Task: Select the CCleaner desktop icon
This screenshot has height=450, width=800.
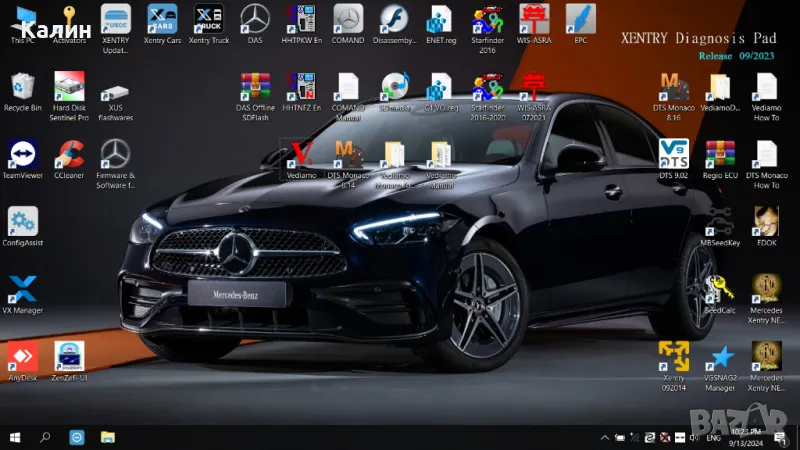Action: click(x=69, y=155)
